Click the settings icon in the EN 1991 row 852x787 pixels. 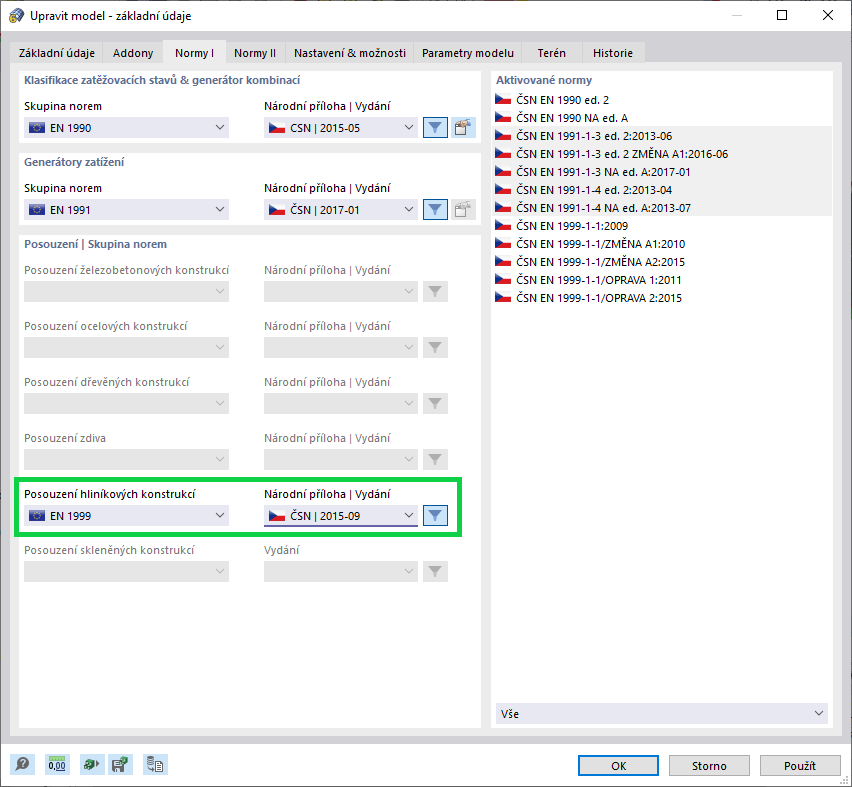tap(462, 210)
